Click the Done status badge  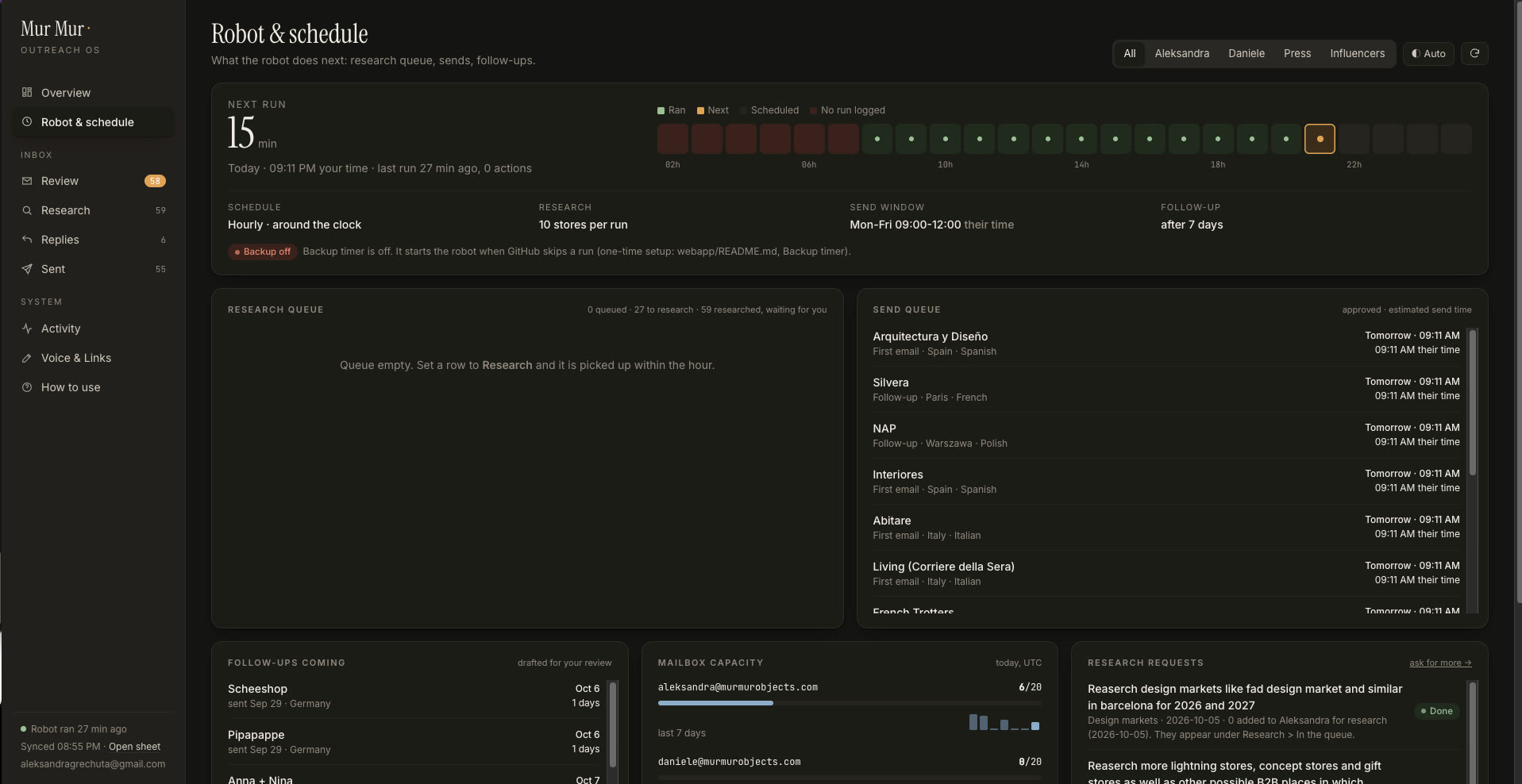(x=1437, y=711)
